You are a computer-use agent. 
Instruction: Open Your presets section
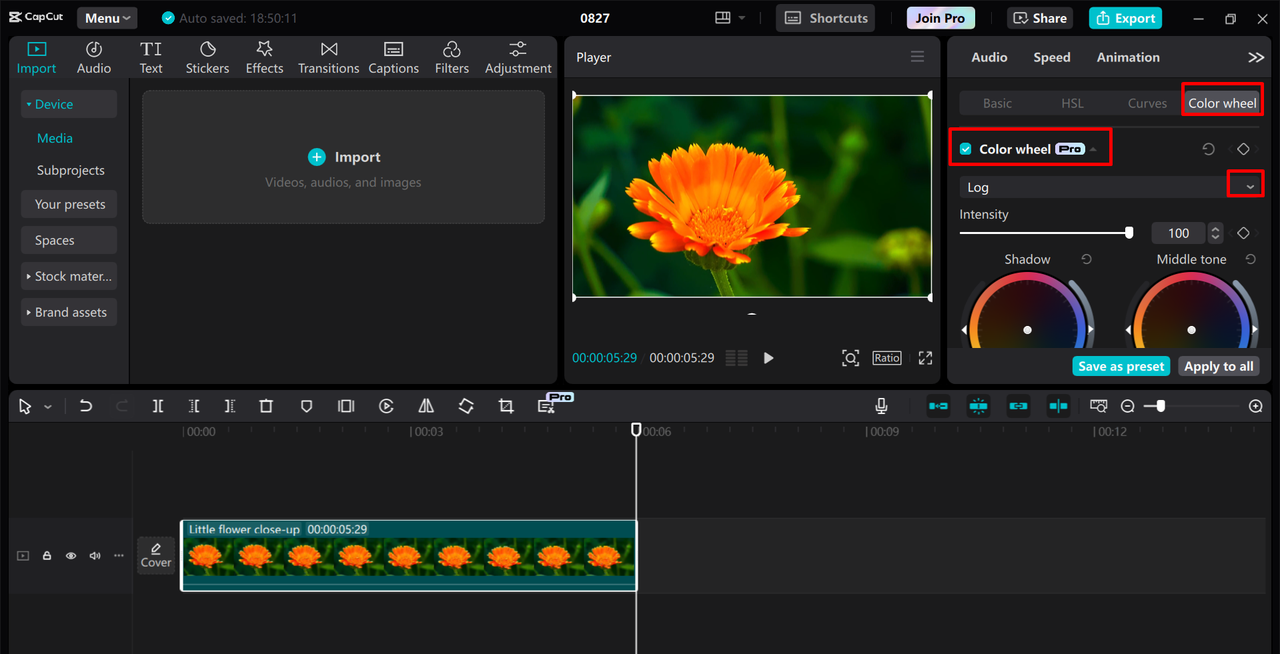tap(69, 204)
